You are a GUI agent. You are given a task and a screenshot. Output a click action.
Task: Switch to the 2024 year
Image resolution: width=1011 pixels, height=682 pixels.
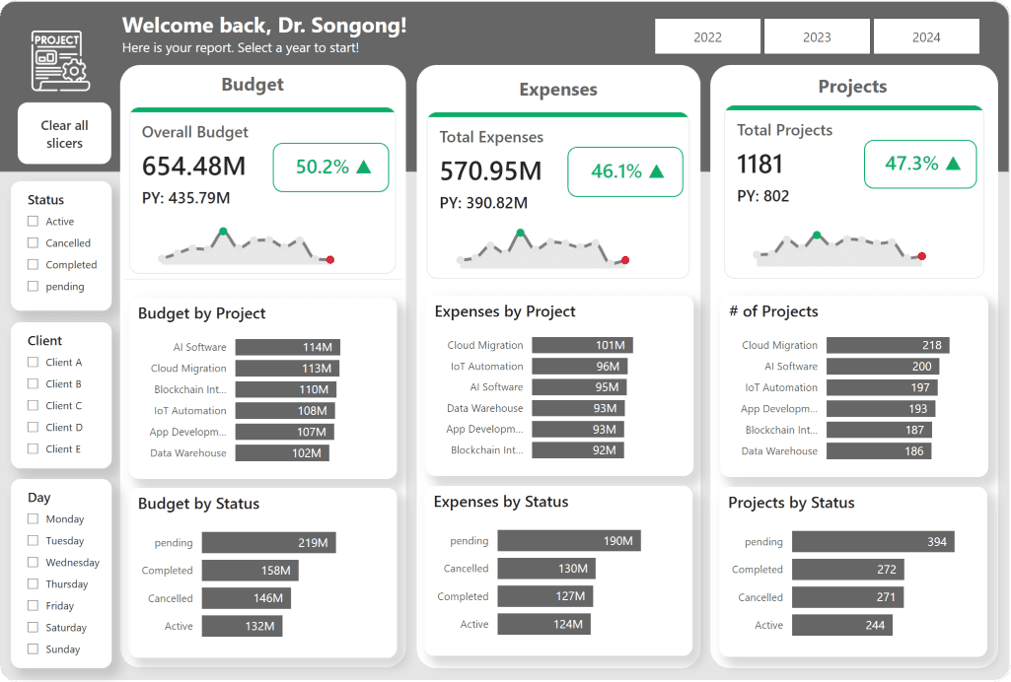point(926,37)
